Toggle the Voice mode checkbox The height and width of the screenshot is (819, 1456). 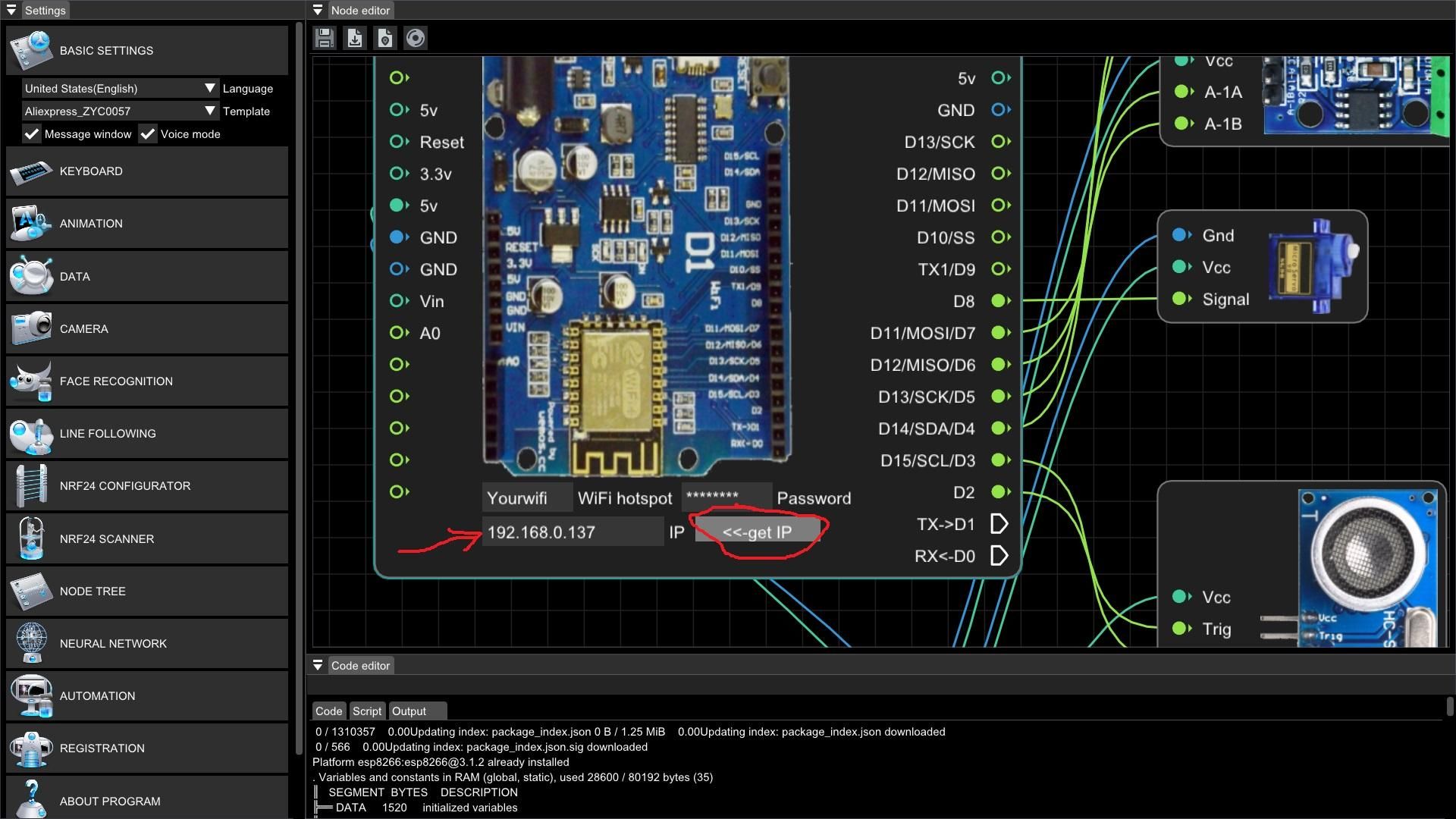148,134
